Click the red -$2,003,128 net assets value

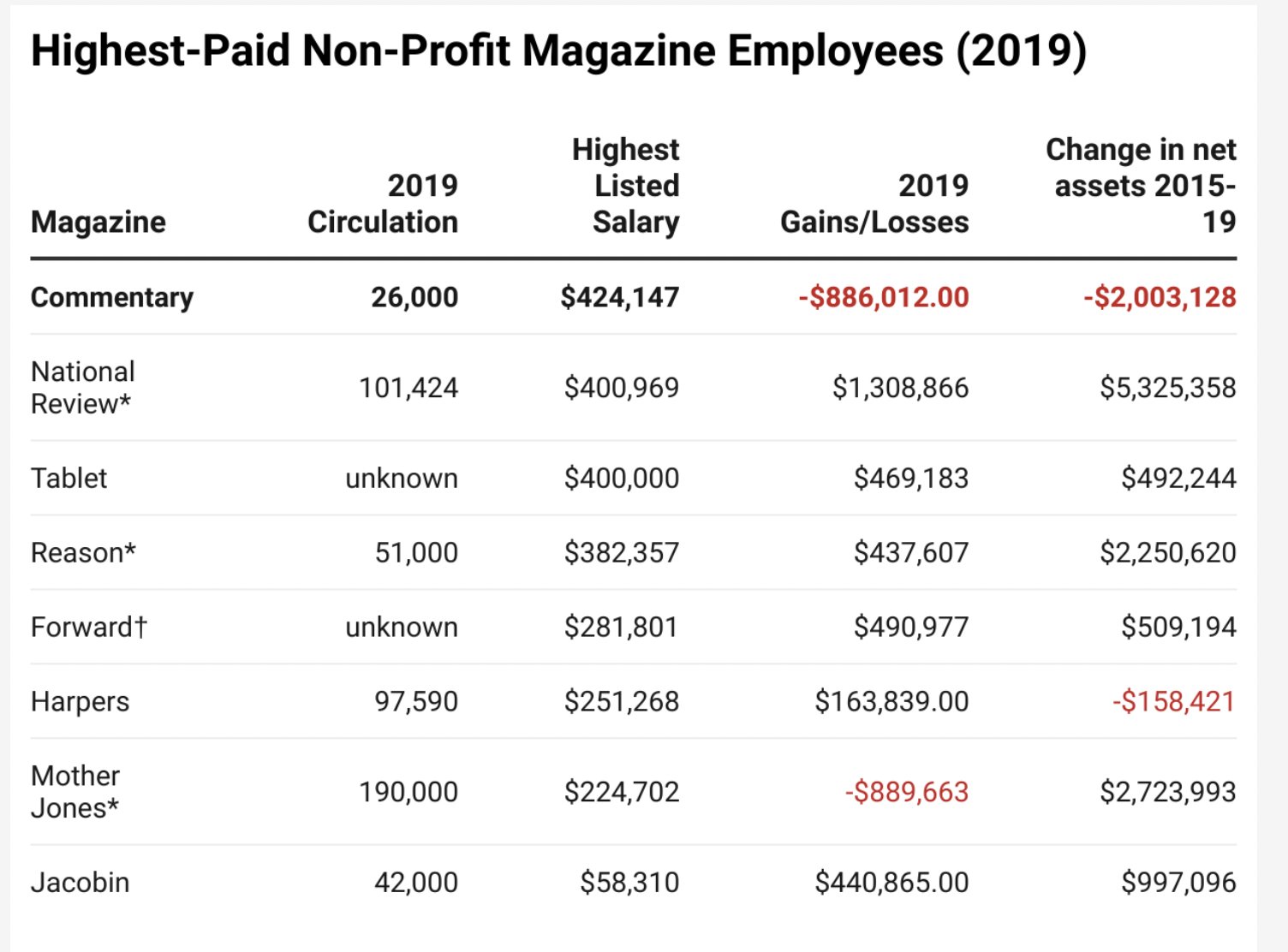click(1160, 297)
